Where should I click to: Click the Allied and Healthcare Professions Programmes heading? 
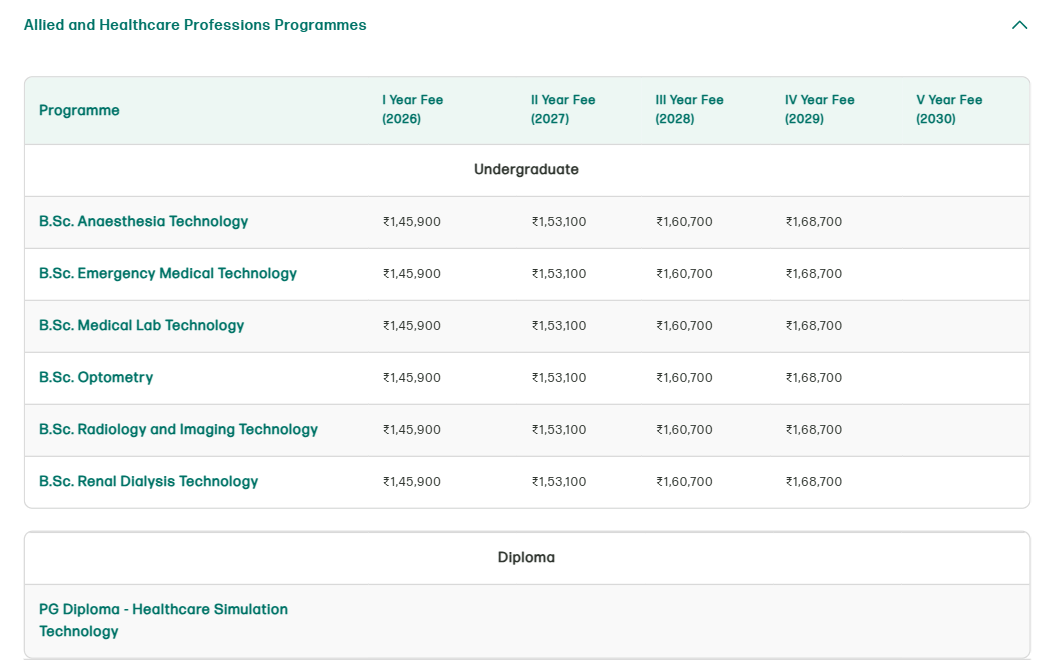point(195,24)
